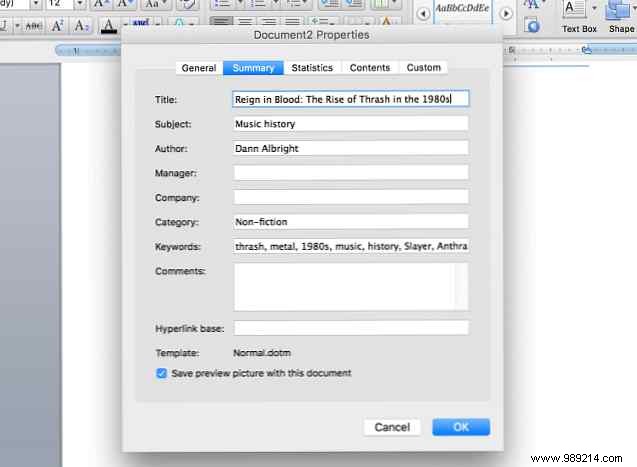Open the Text Box dropdown arrow
The width and height of the screenshot is (637, 467).
click(594, 8)
